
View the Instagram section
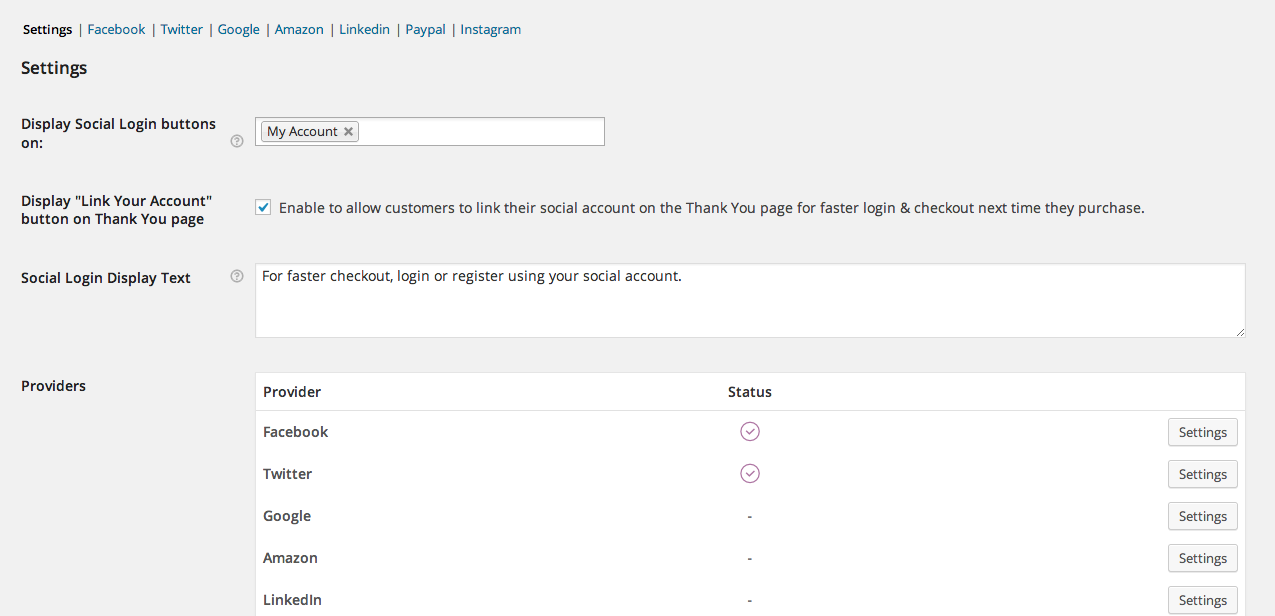coord(490,30)
